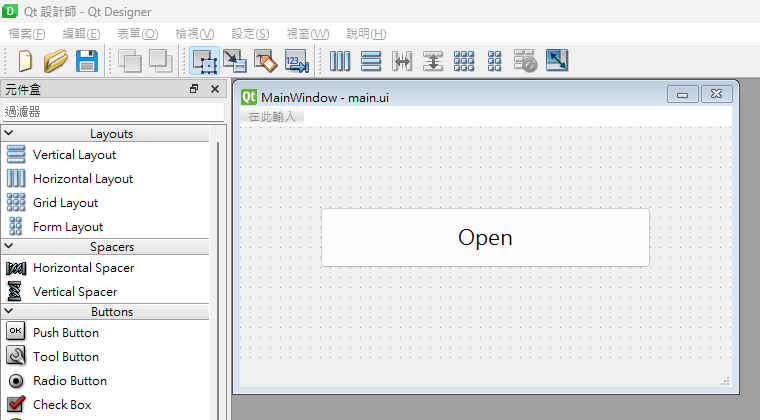Apply Lay Out in a Grid toolbar icon
760x420 pixels.
[x=464, y=61]
